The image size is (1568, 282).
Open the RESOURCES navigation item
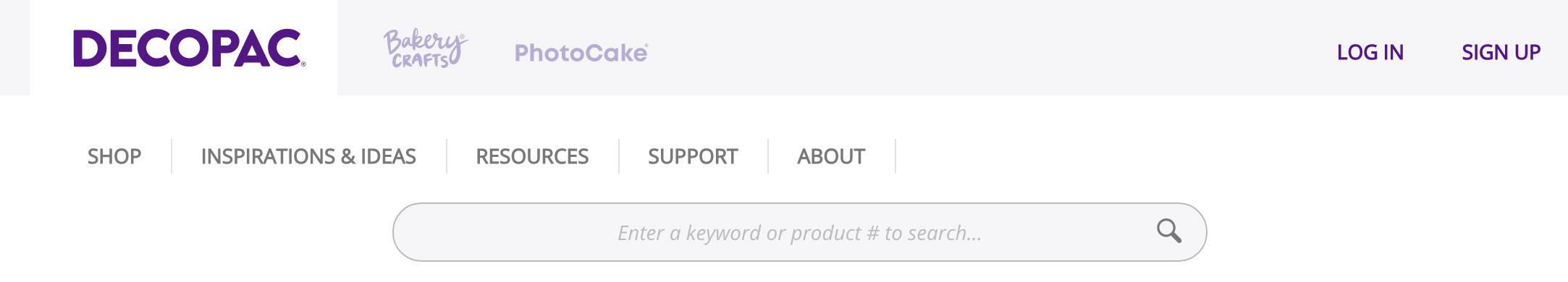532,156
